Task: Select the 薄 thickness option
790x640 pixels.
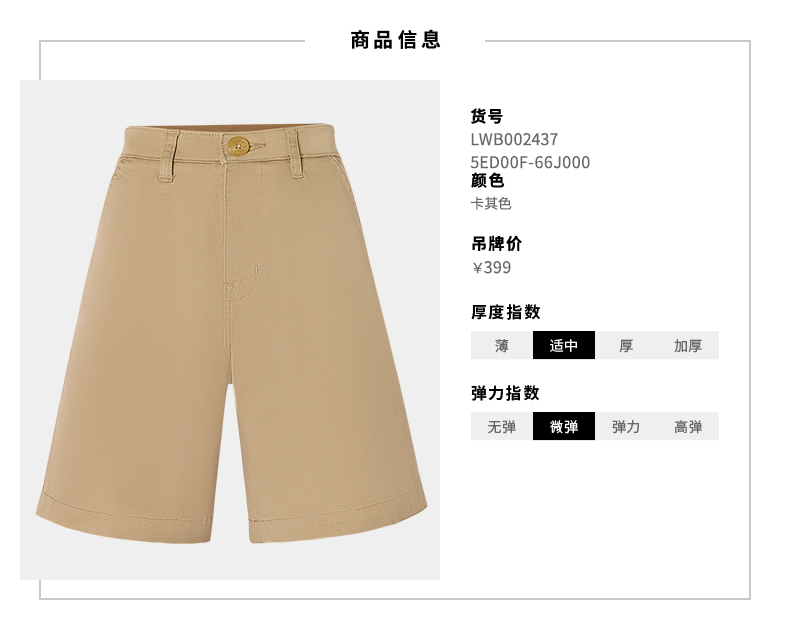Action: pyautogui.click(x=501, y=345)
